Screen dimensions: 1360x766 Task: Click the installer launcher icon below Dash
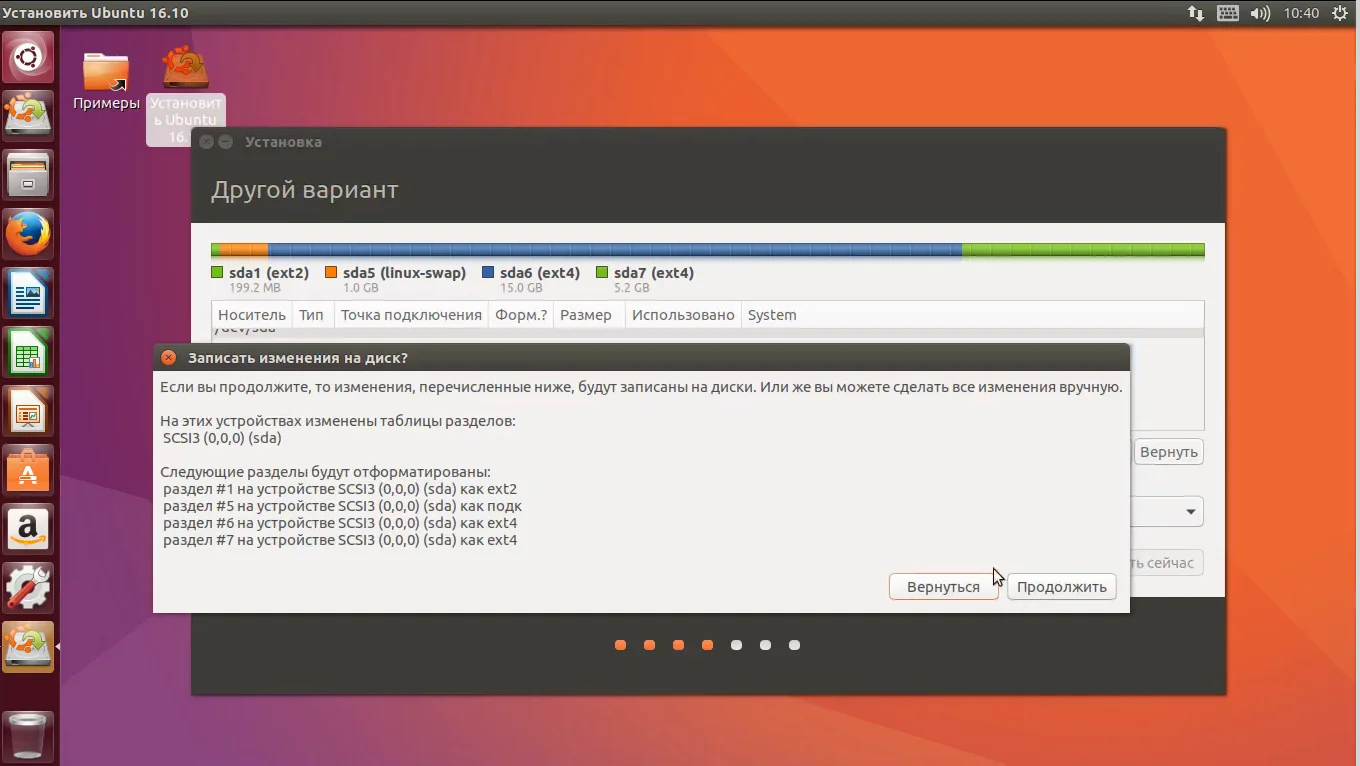coord(28,116)
